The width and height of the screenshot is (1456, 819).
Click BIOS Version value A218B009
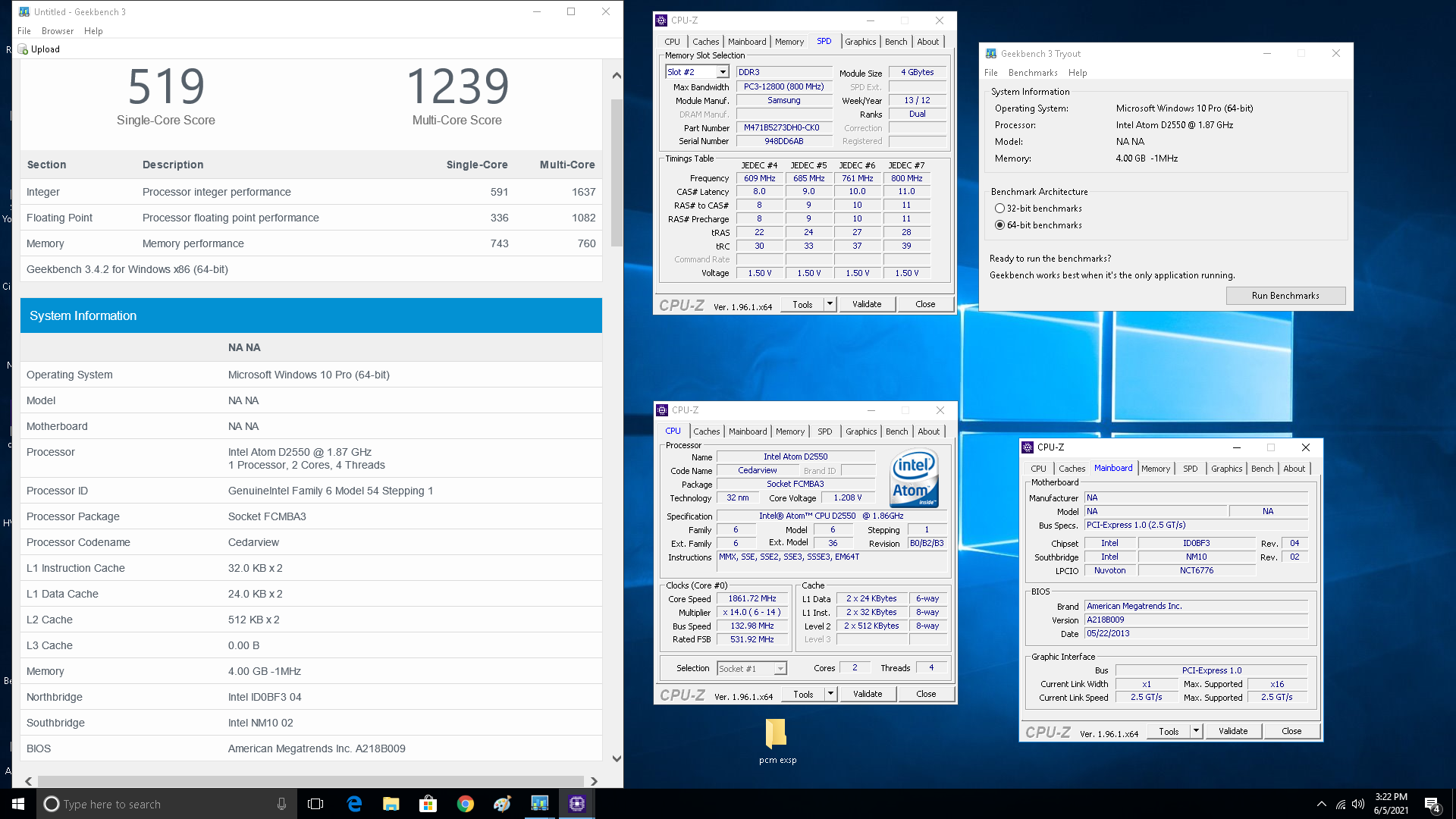pyautogui.click(x=1197, y=620)
